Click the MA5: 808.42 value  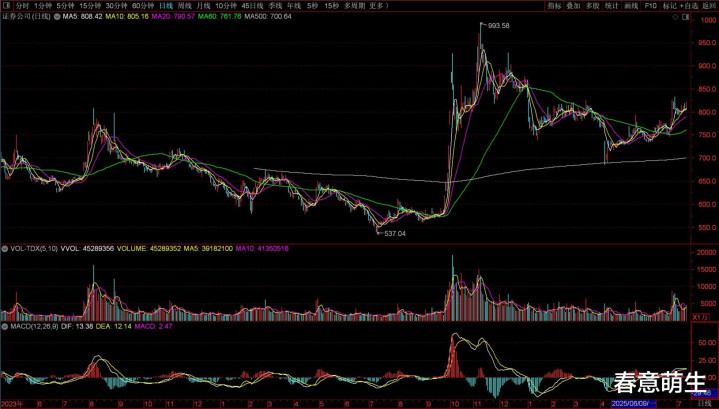tap(82, 17)
